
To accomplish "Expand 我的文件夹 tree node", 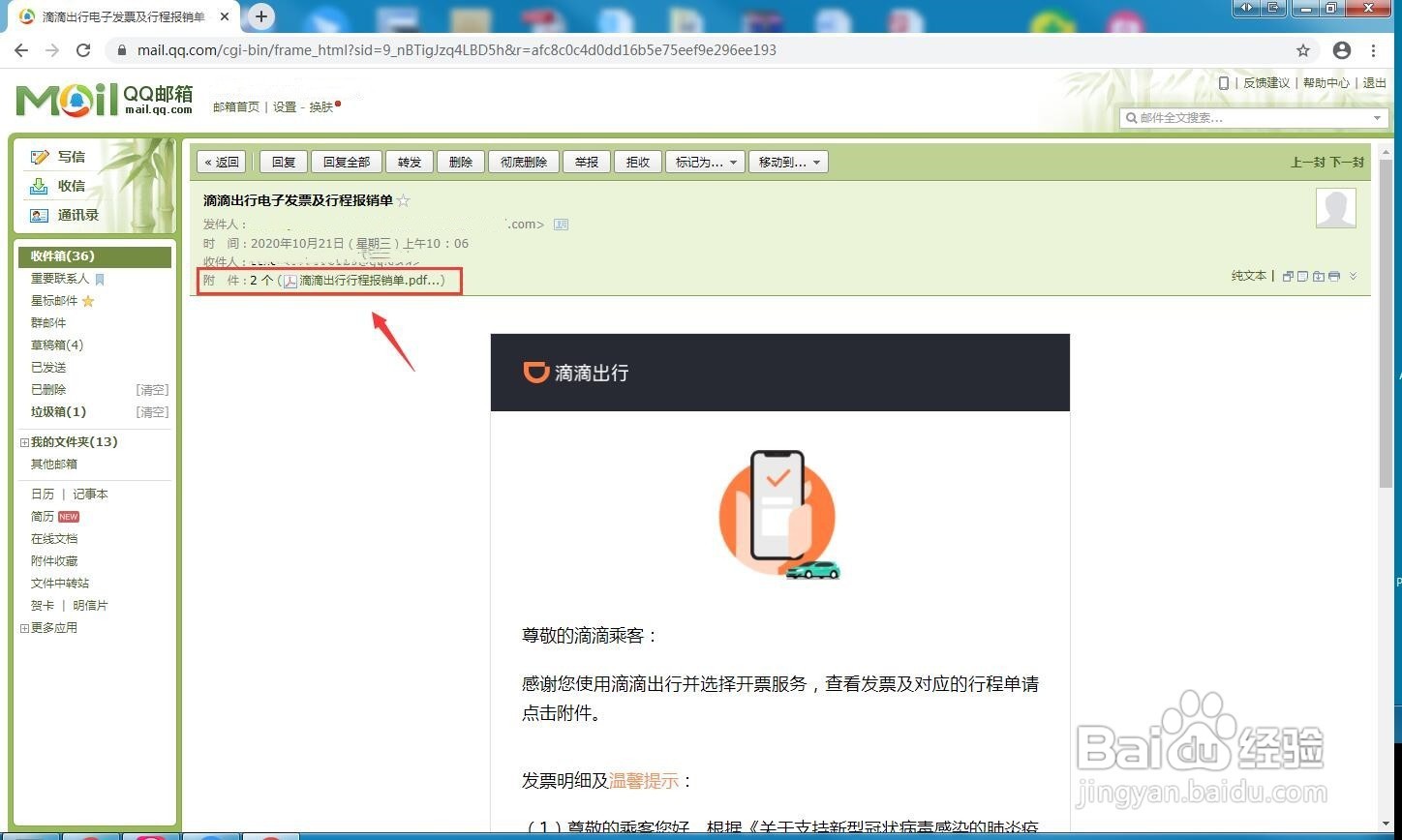I will pyautogui.click(x=24, y=442).
